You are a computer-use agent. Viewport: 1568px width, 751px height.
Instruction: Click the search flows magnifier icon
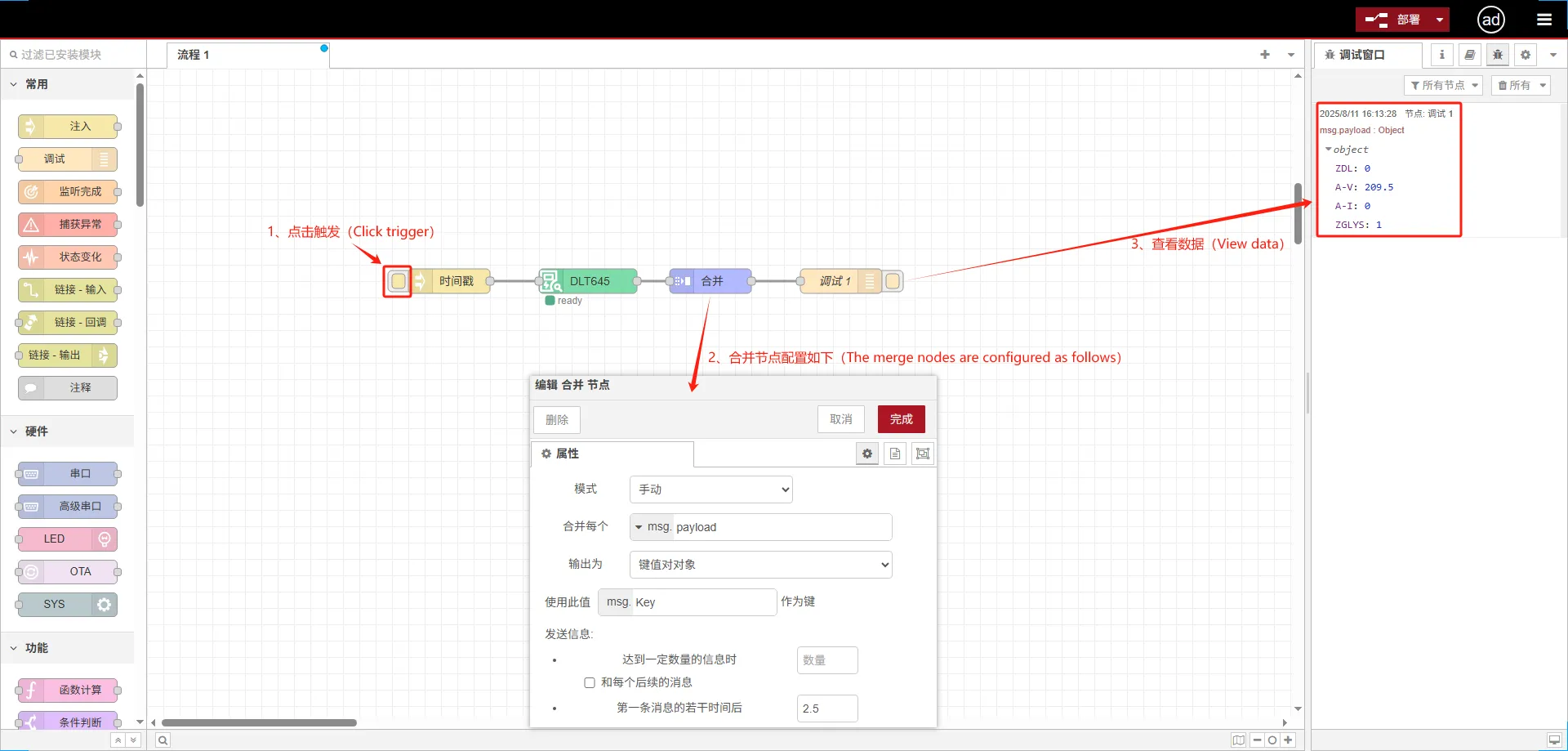click(163, 740)
